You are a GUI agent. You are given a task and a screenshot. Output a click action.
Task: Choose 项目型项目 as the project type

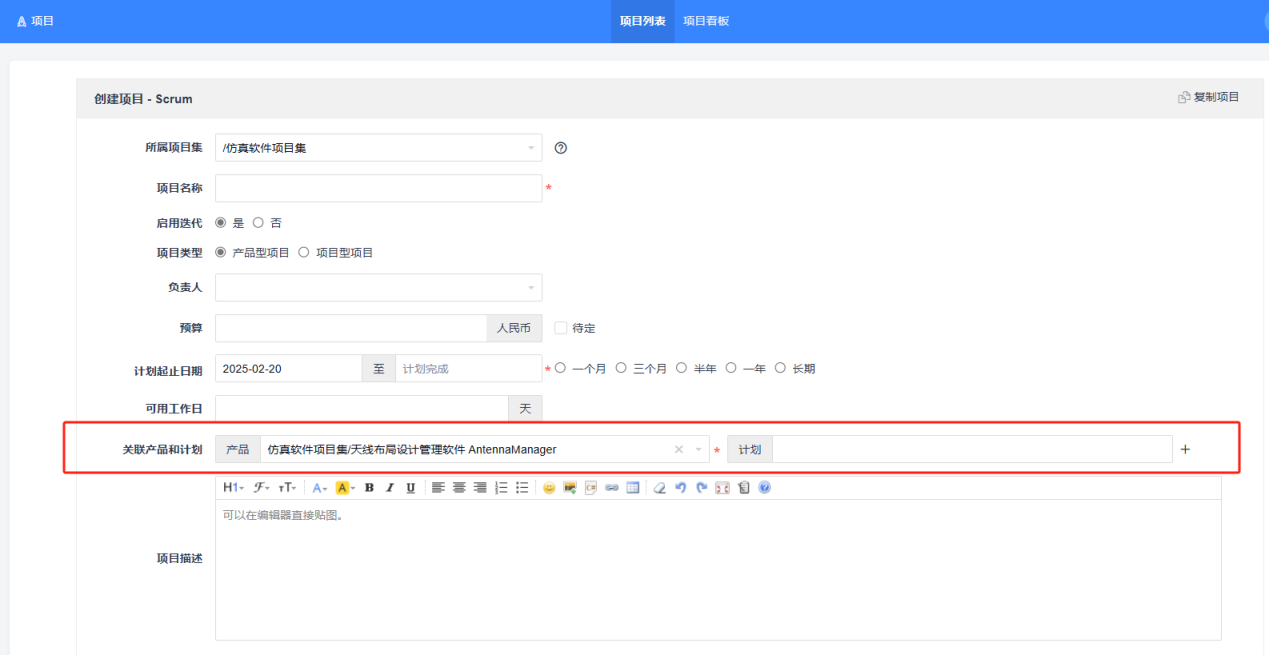(304, 253)
